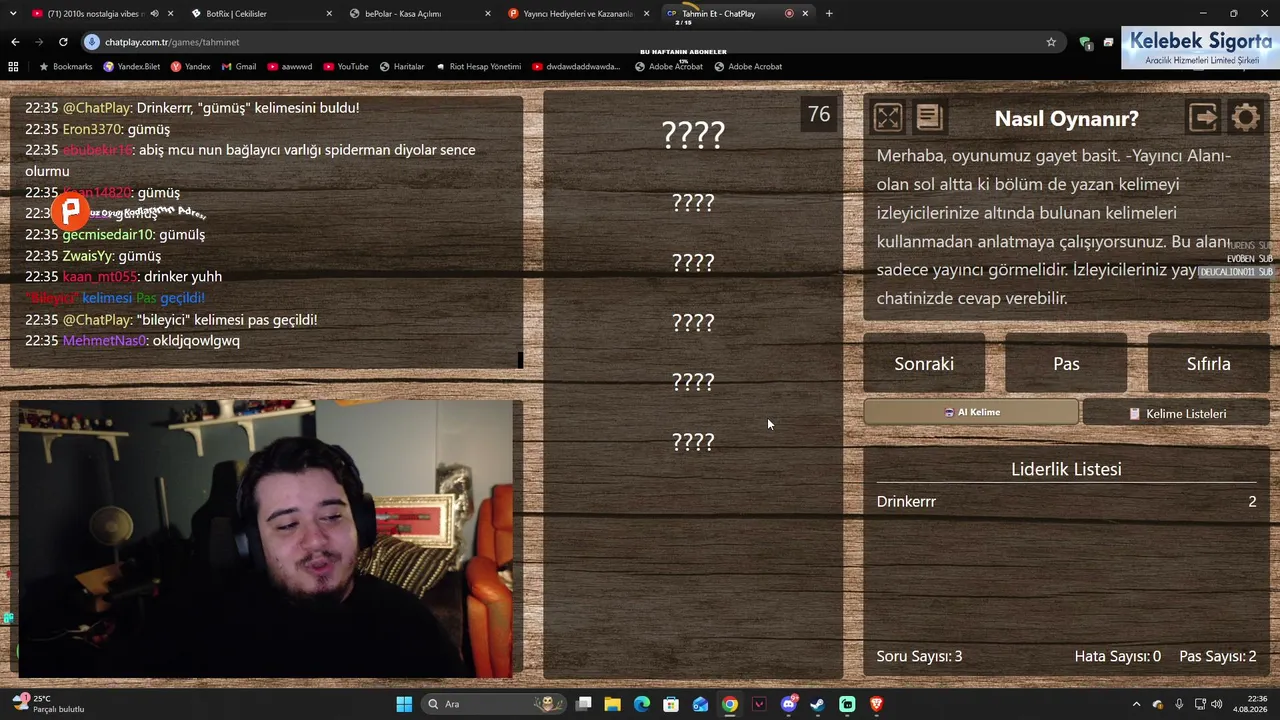Screen dimensions: 1280x720
Task: Open the Yandex.Bilet bookmark
Action: coord(131,67)
